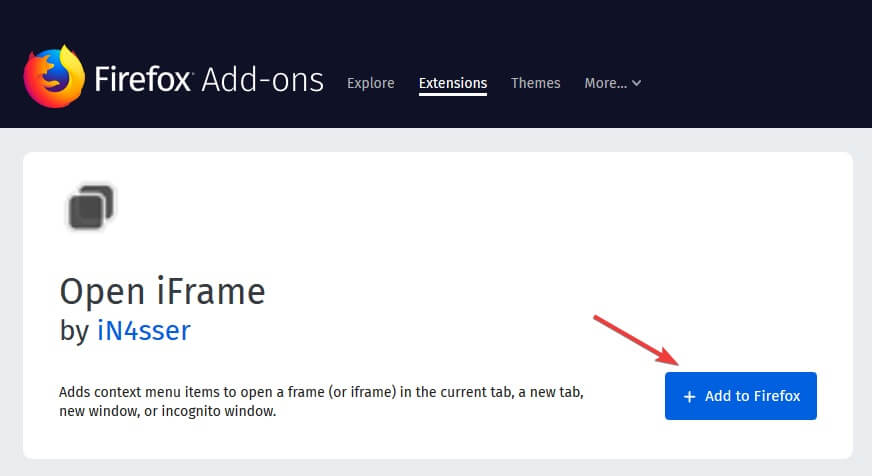Click the Open iFrame extension icon
Viewport: 872px width, 476px height.
tap(91, 206)
